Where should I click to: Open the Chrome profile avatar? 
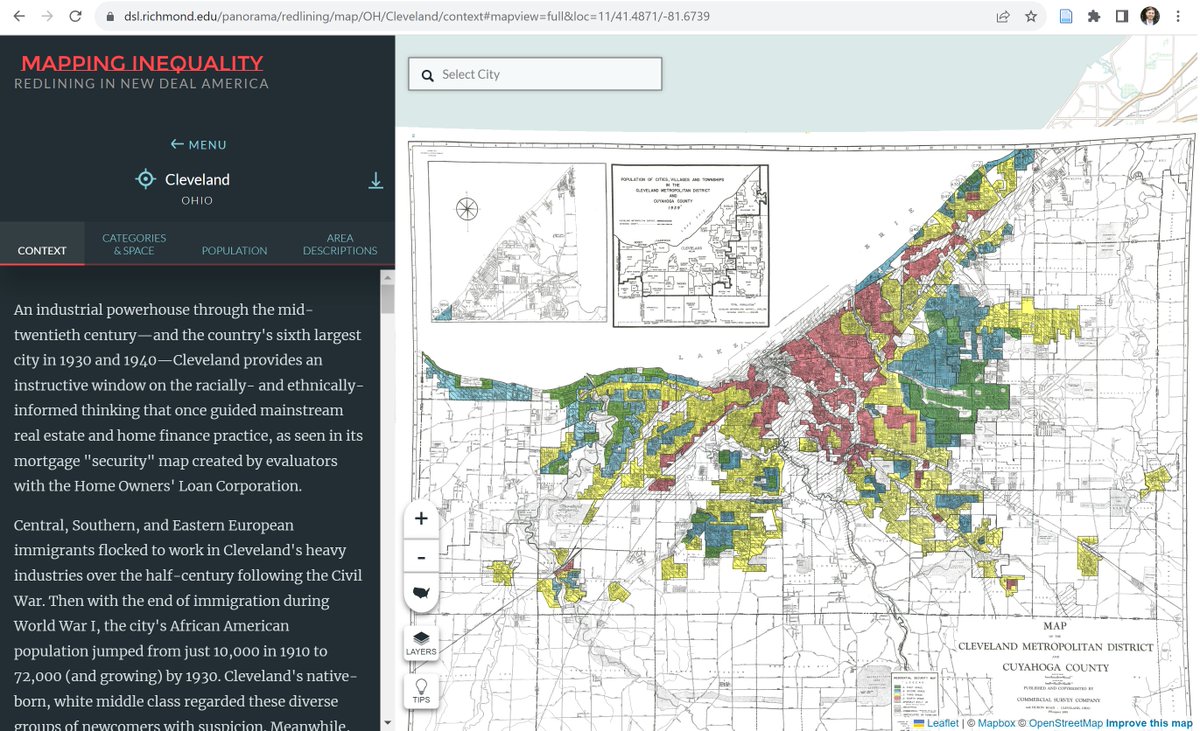pyautogui.click(x=1150, y=17)
